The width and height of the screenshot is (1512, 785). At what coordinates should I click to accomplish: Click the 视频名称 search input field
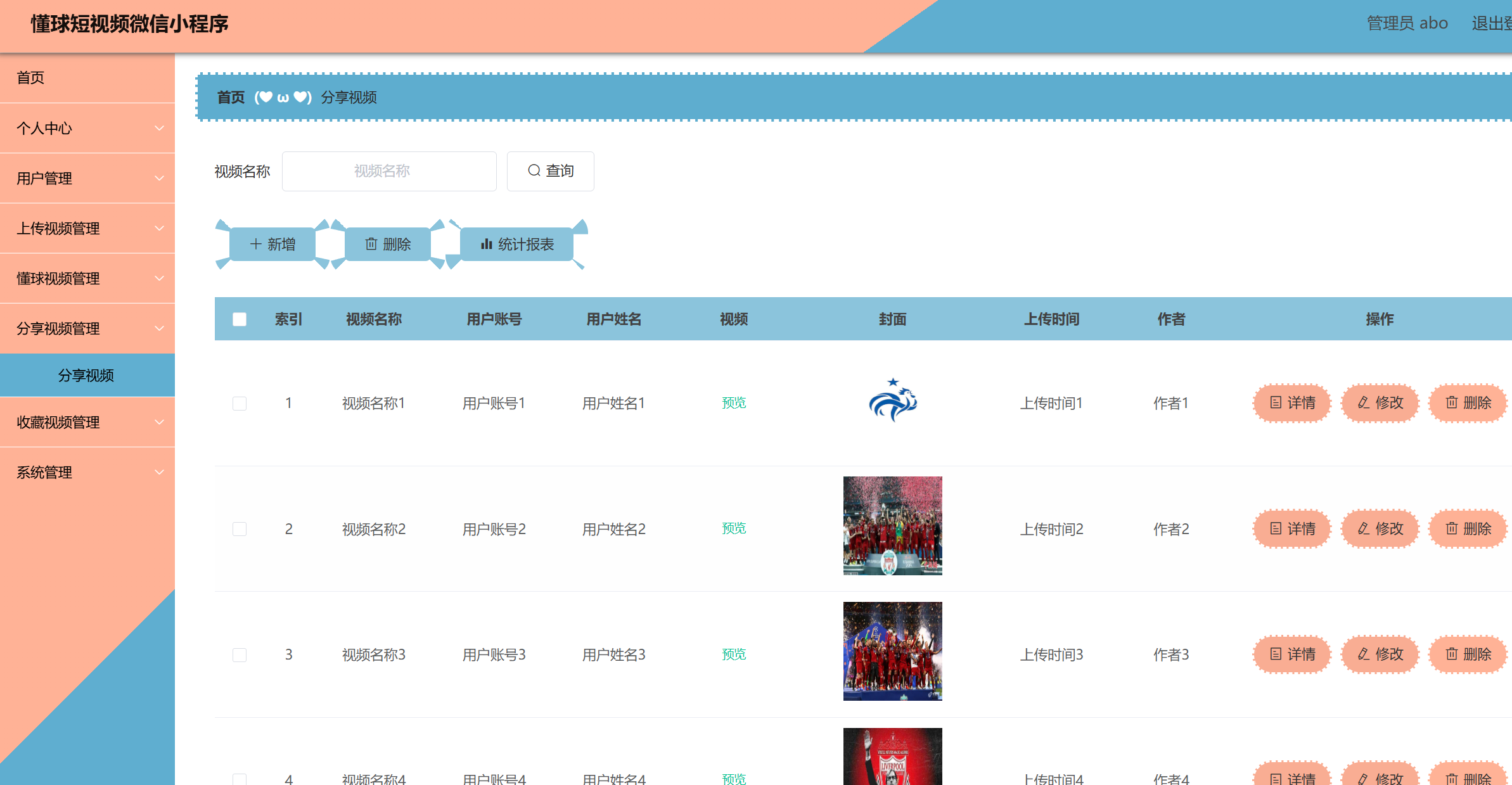[x=389, y=171]
